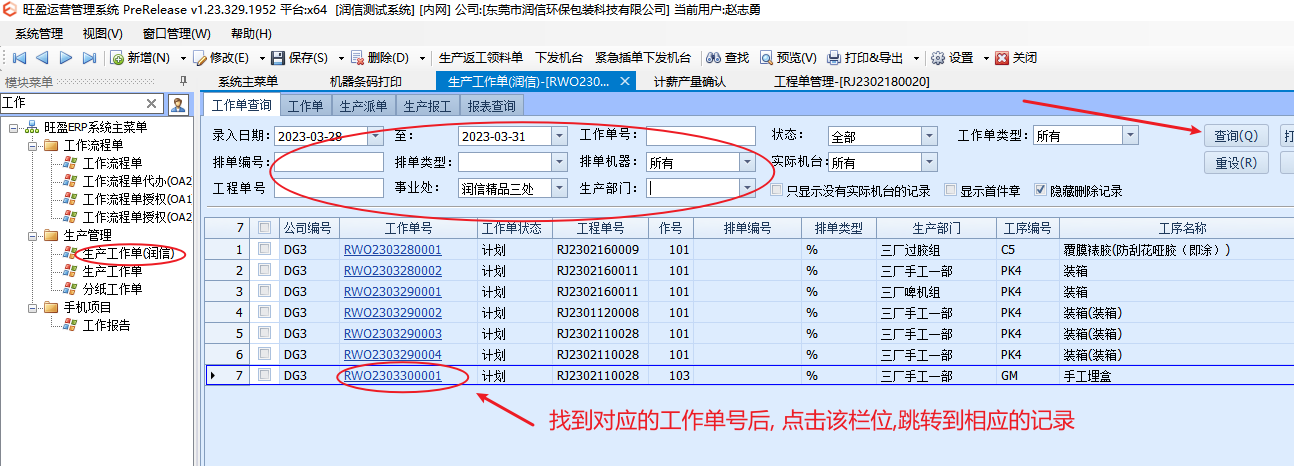Open 分纸工作单 in the module tree

click(112, 289)
